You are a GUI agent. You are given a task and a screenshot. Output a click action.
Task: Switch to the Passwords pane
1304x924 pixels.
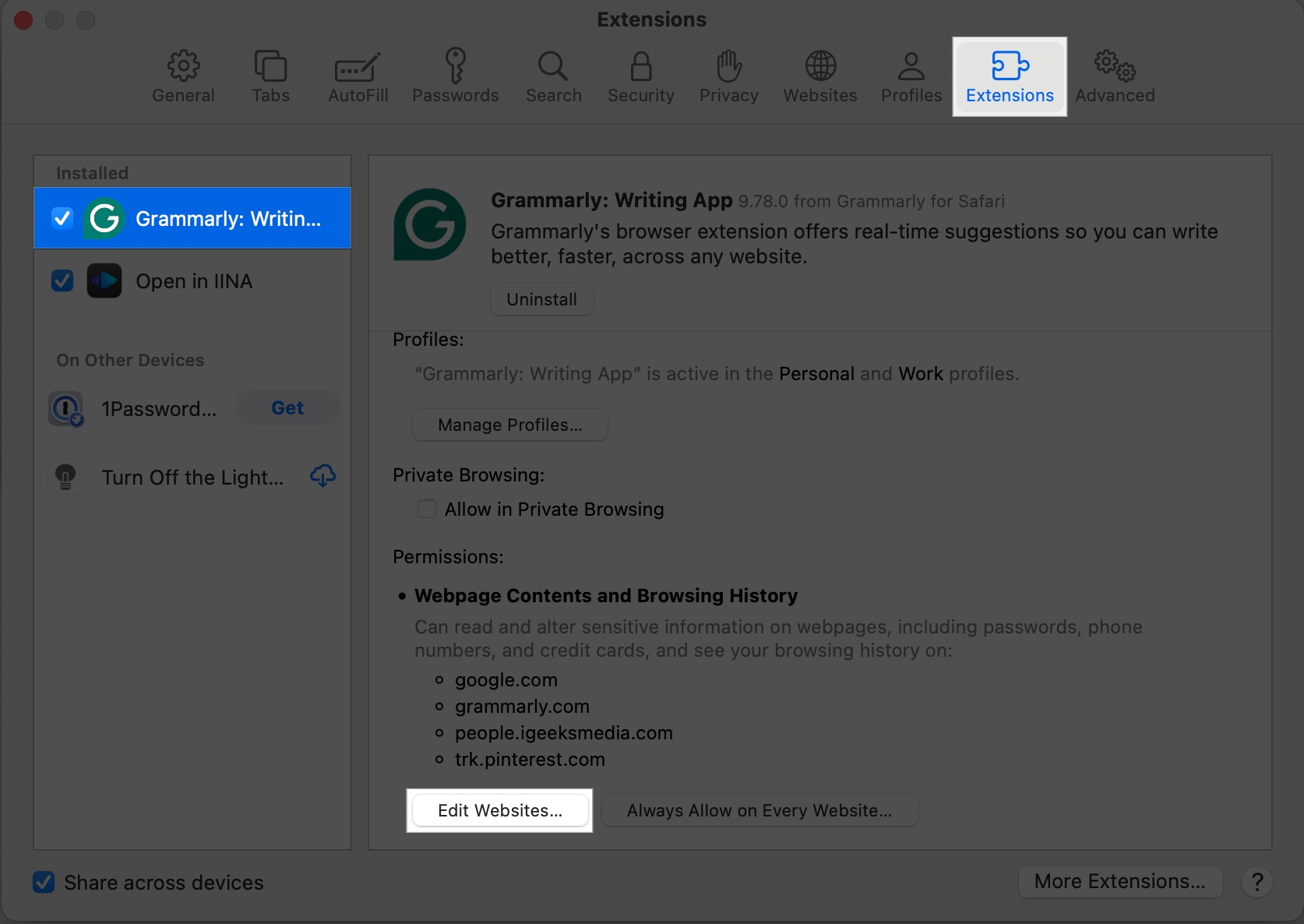pos(456,74)
